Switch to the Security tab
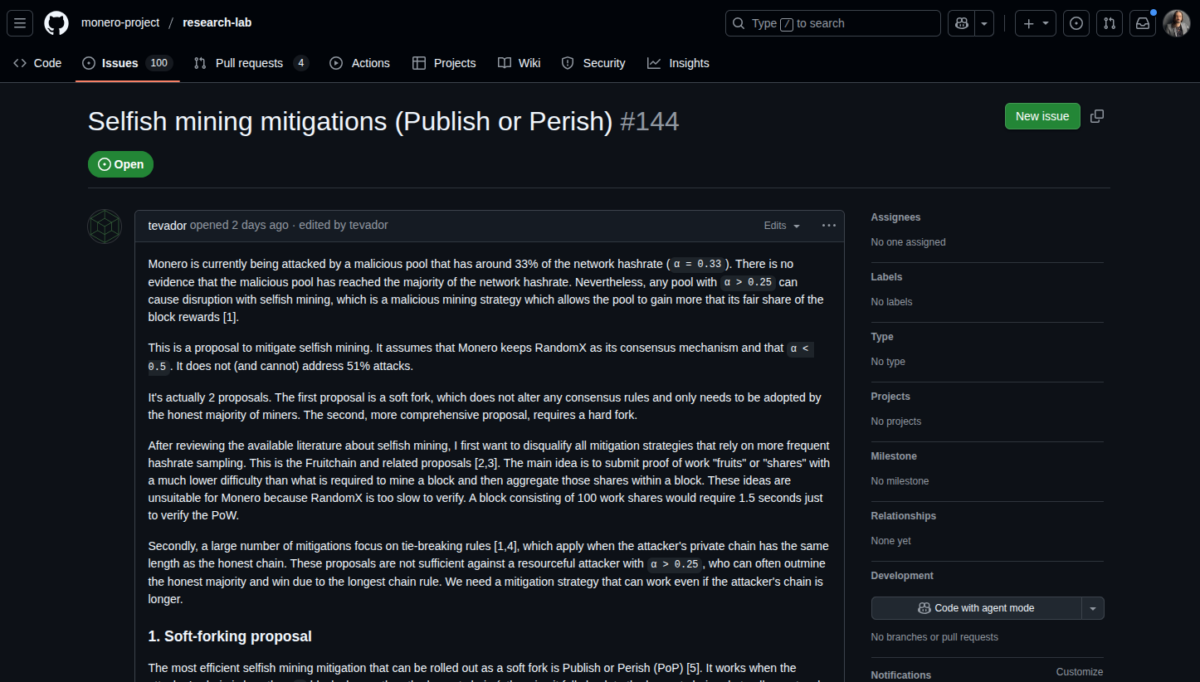 593,63
